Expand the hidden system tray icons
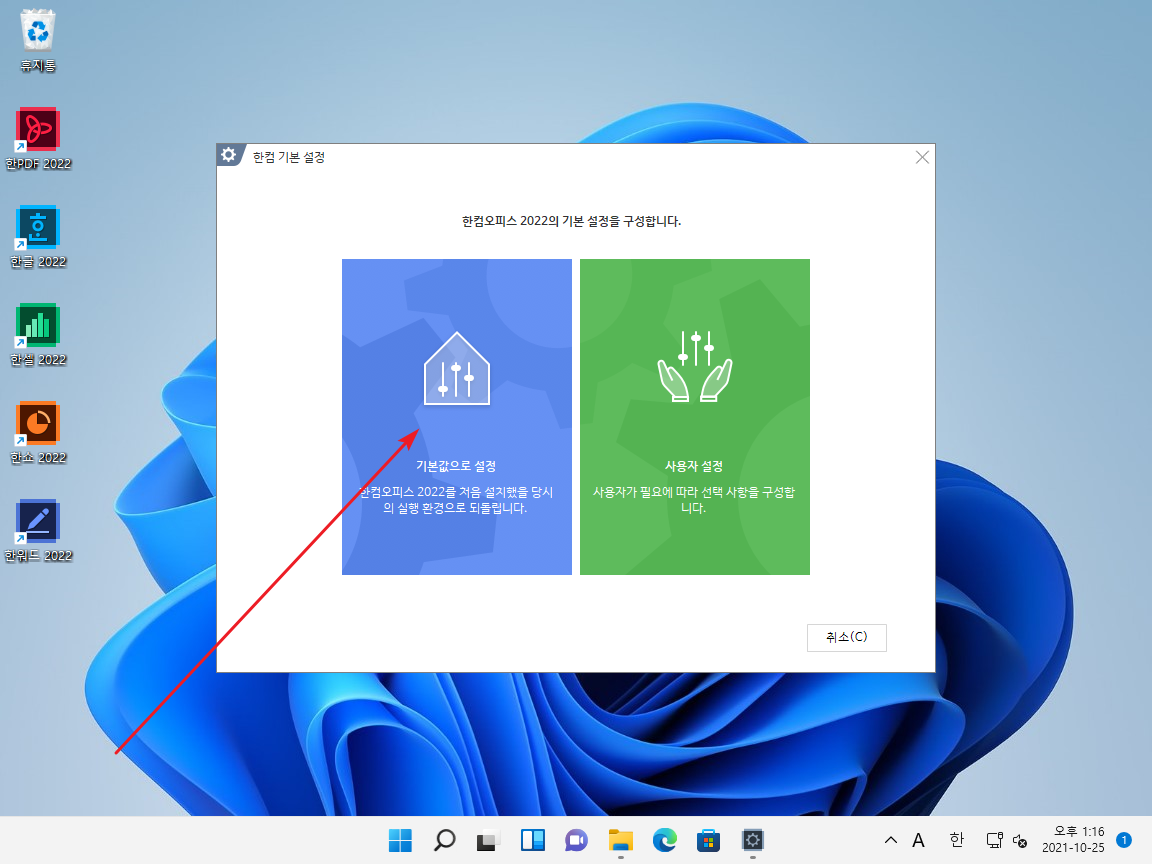 [890, 840]
